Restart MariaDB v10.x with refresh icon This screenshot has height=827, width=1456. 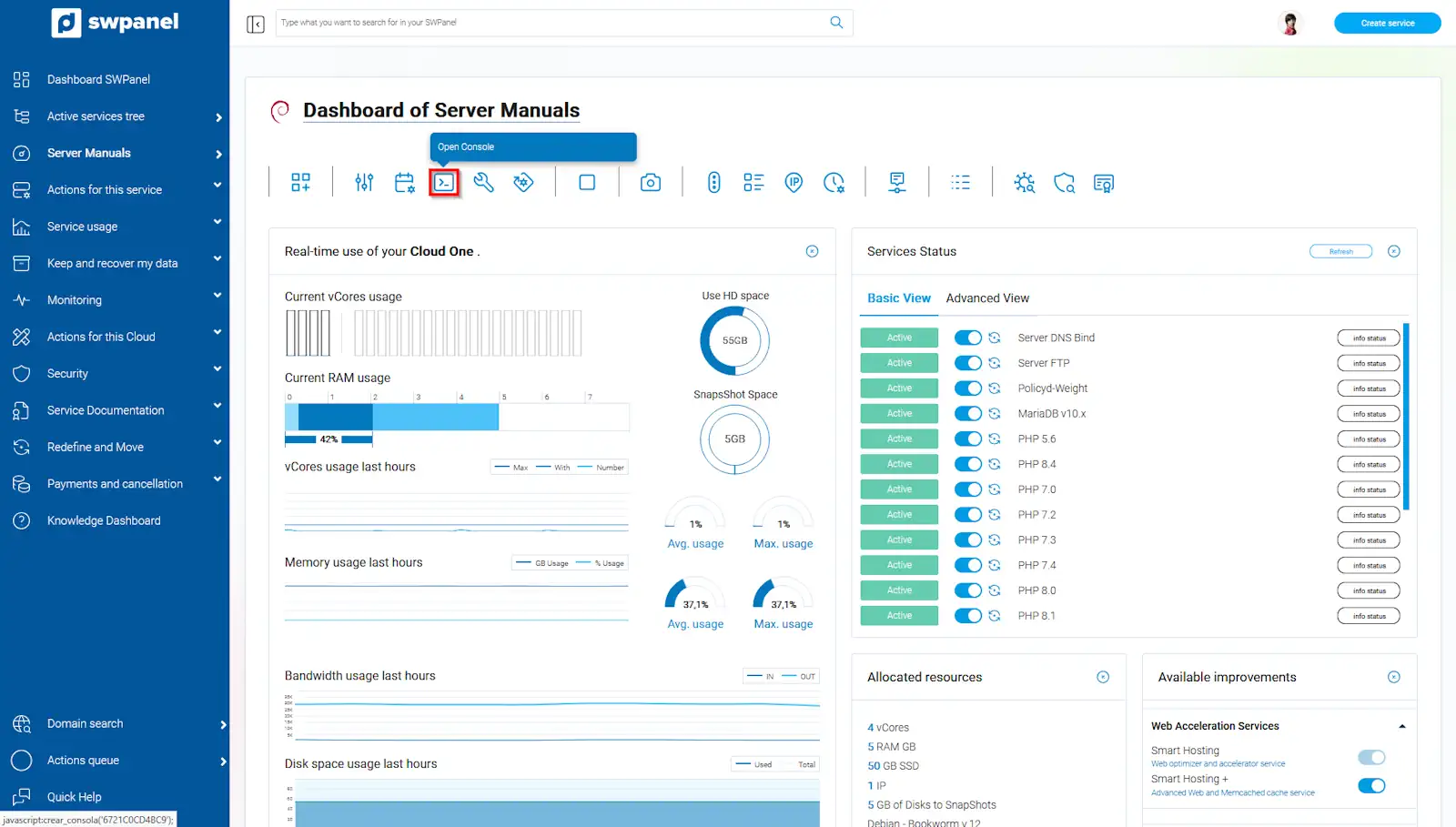point(995,414)
